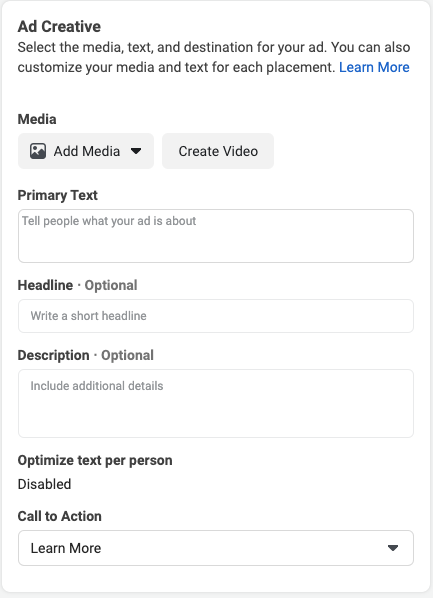Click the Description Optional label

[85, 355]
